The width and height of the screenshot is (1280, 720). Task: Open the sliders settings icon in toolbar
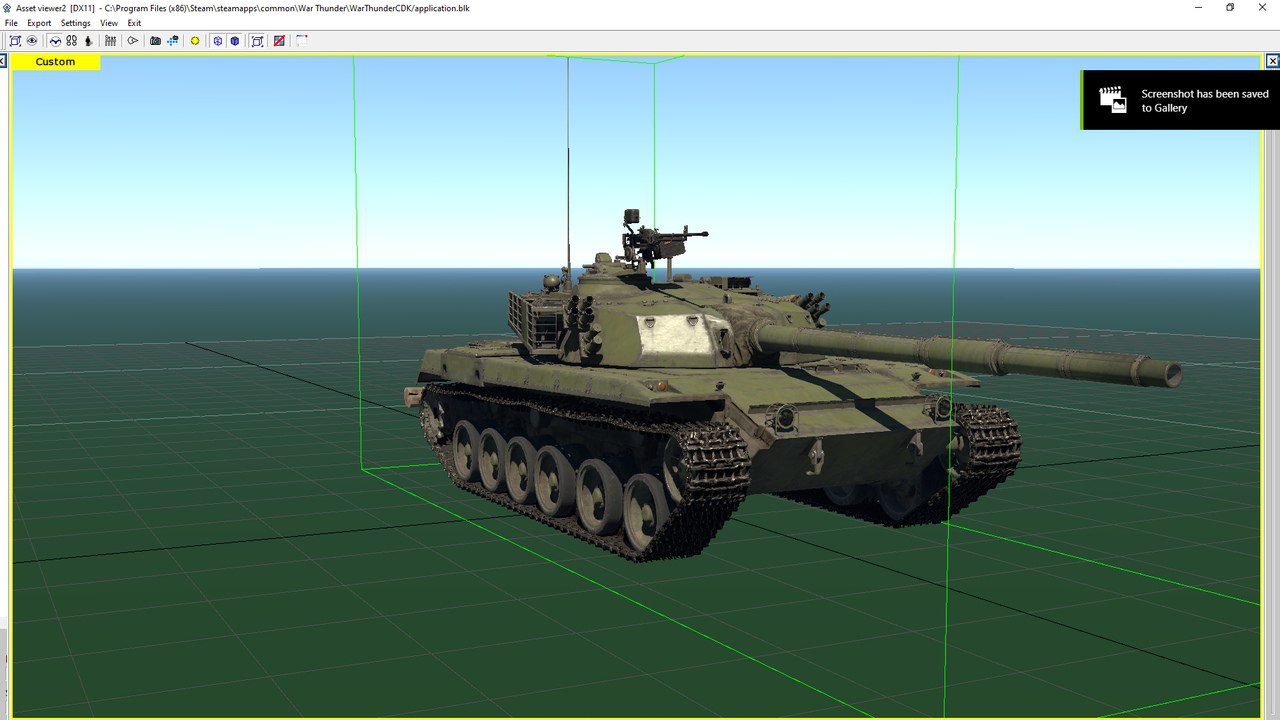pos(110,41)
